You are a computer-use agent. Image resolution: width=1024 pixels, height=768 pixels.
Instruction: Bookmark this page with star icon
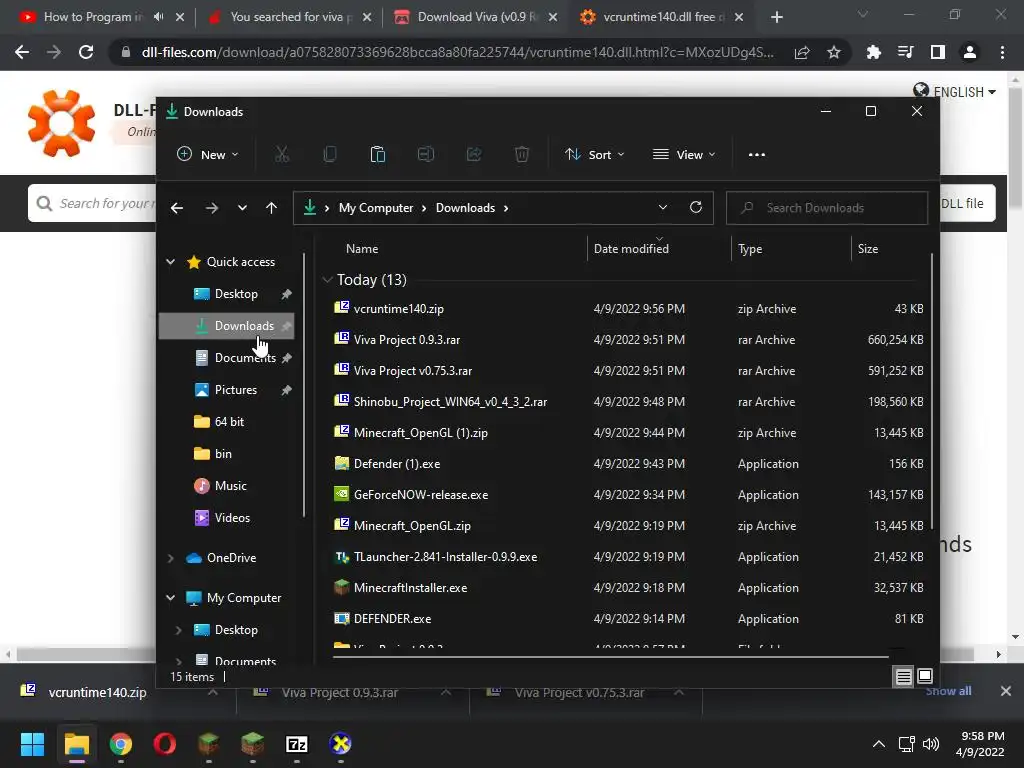834,52
